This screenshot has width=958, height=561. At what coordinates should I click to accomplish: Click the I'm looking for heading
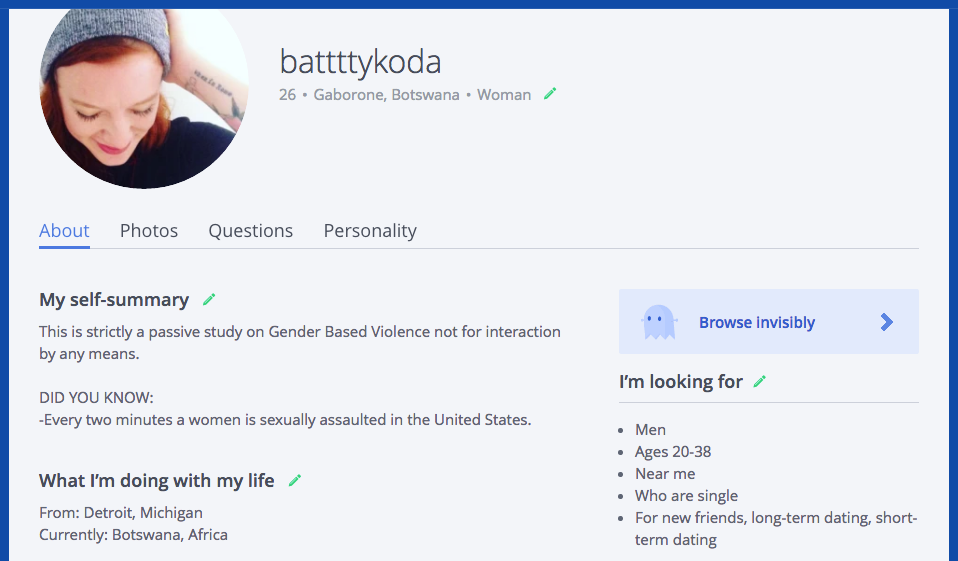681,381
